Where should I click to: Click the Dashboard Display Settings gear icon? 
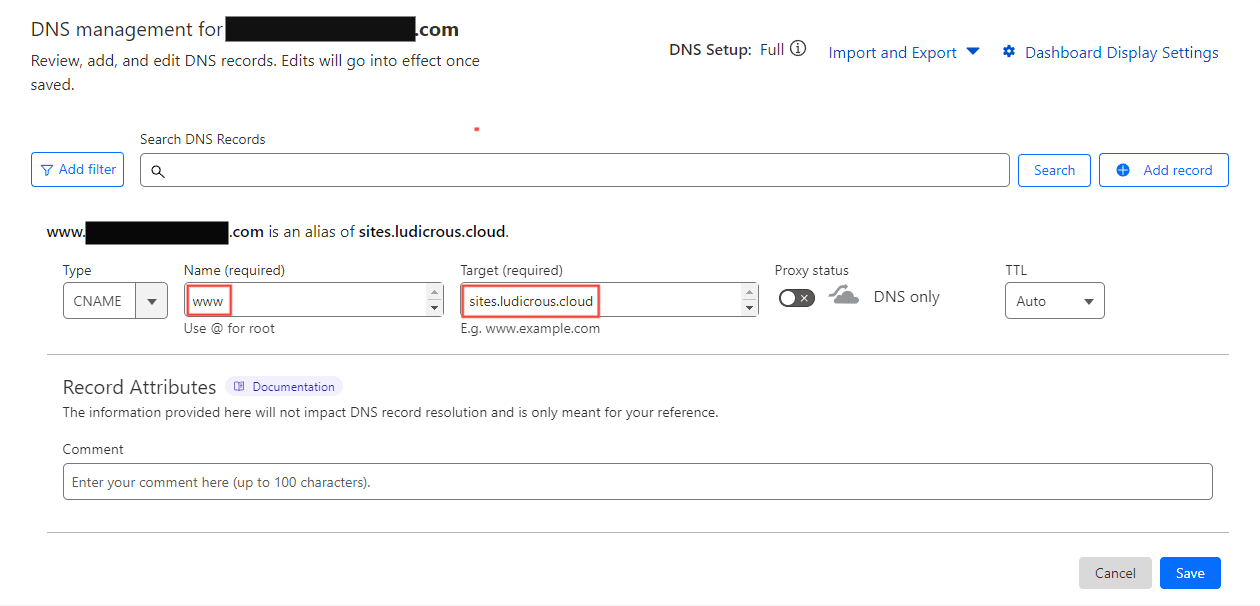(x=1009, y=52)
